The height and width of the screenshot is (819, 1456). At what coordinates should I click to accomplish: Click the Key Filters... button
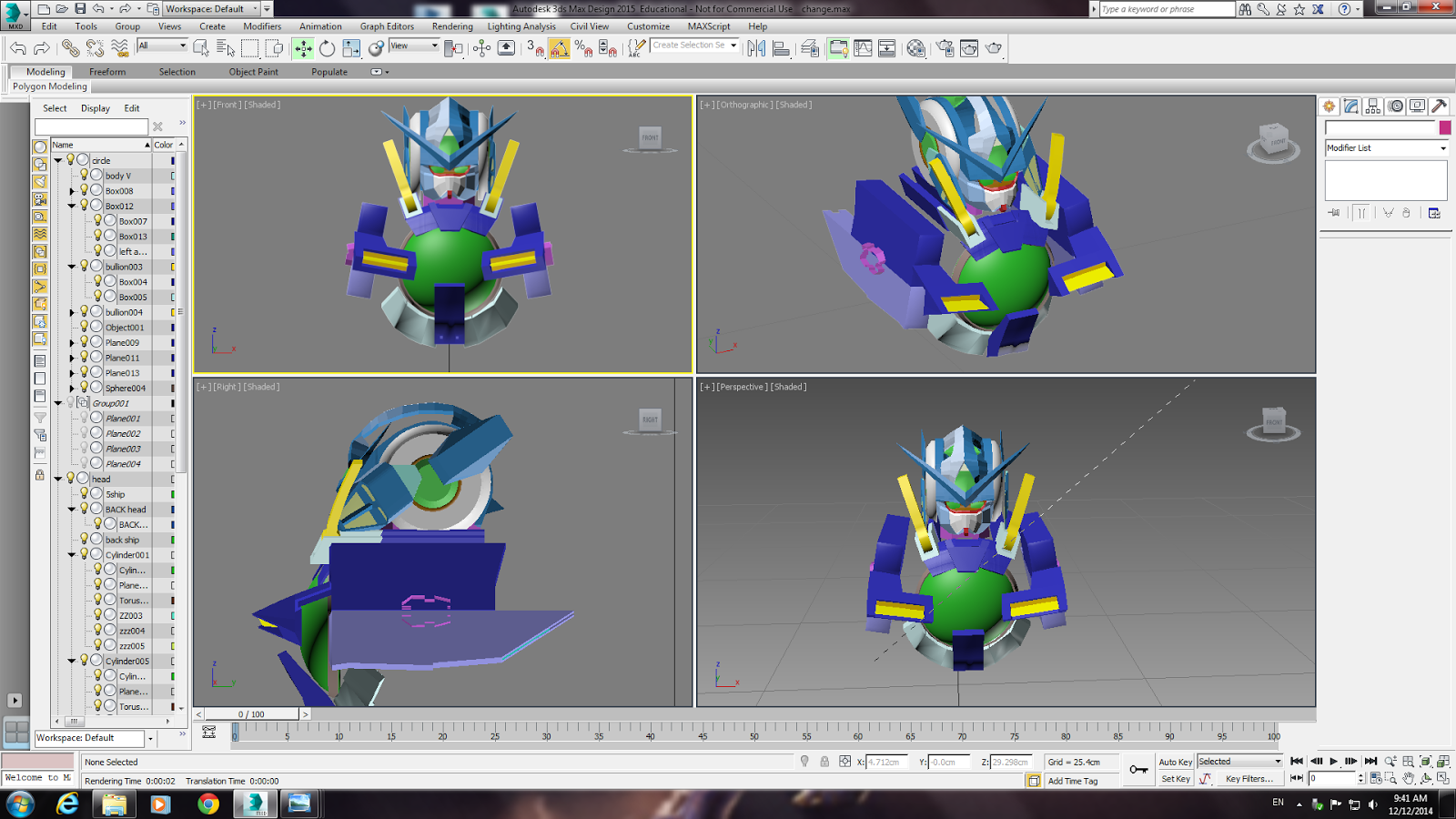point(1249,779)
